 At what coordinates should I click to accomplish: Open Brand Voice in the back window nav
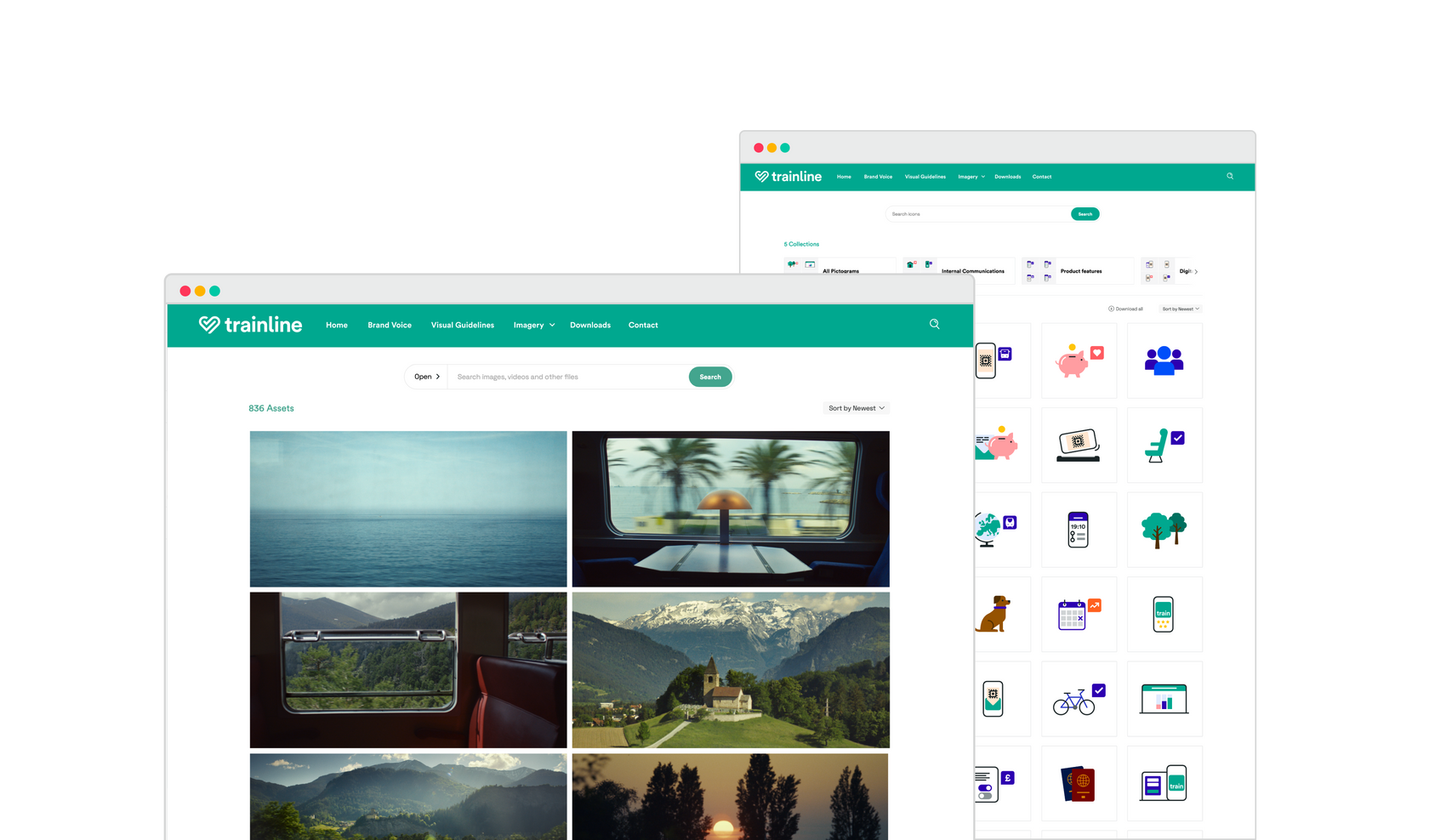pos(878,177)
